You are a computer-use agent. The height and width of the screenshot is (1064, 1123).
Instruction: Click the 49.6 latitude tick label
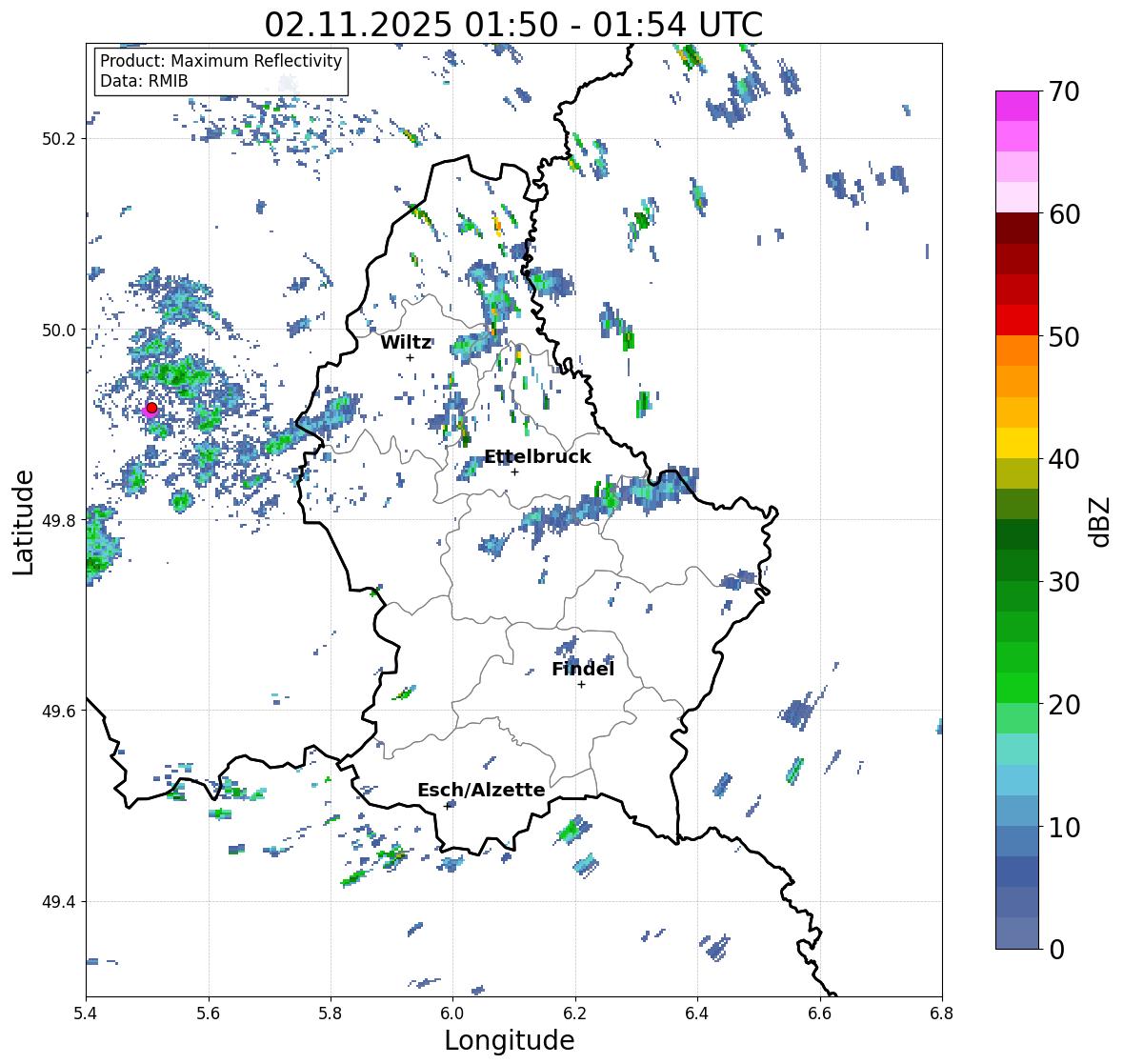59,711
